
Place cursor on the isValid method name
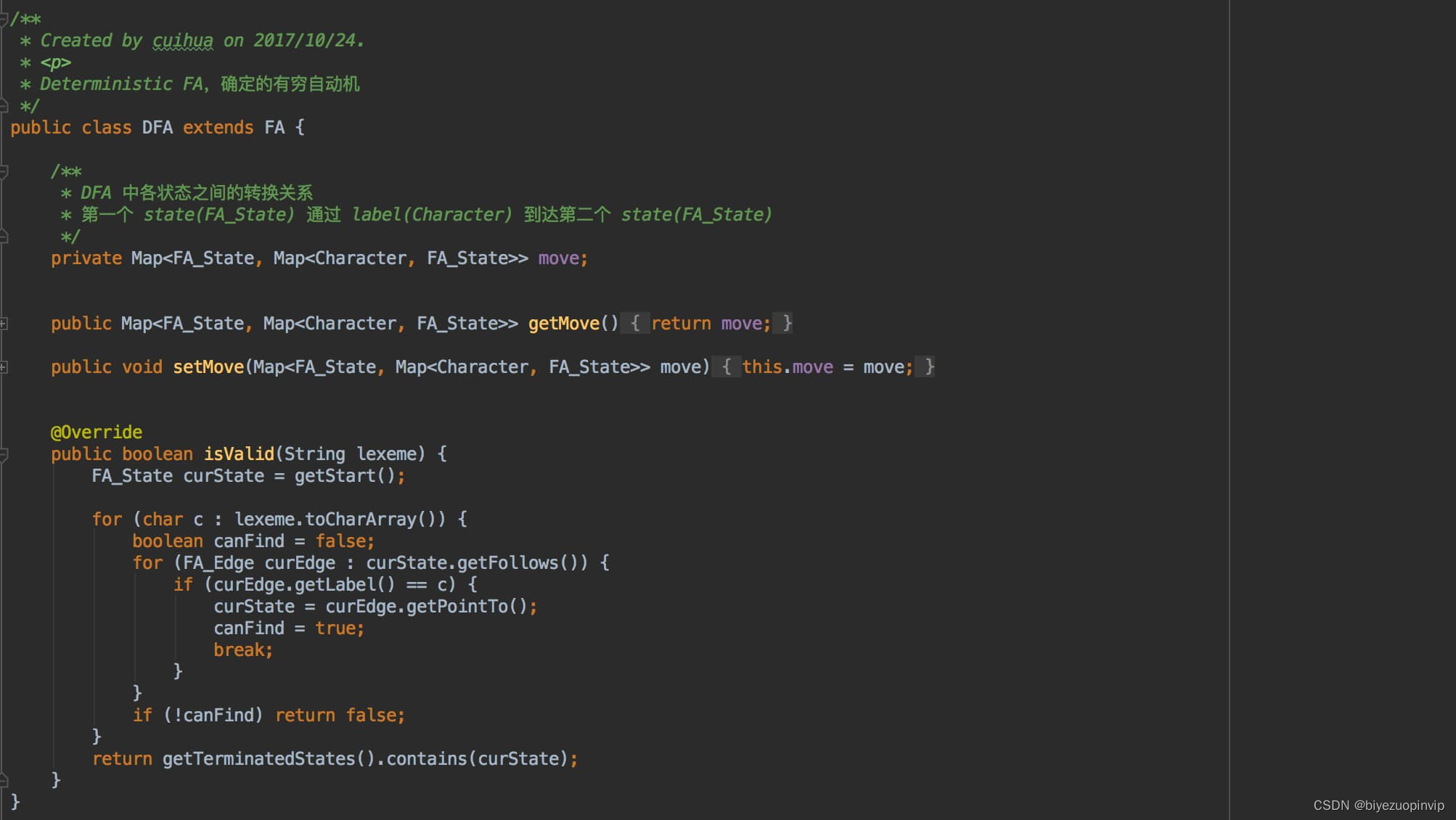(238, 454)
